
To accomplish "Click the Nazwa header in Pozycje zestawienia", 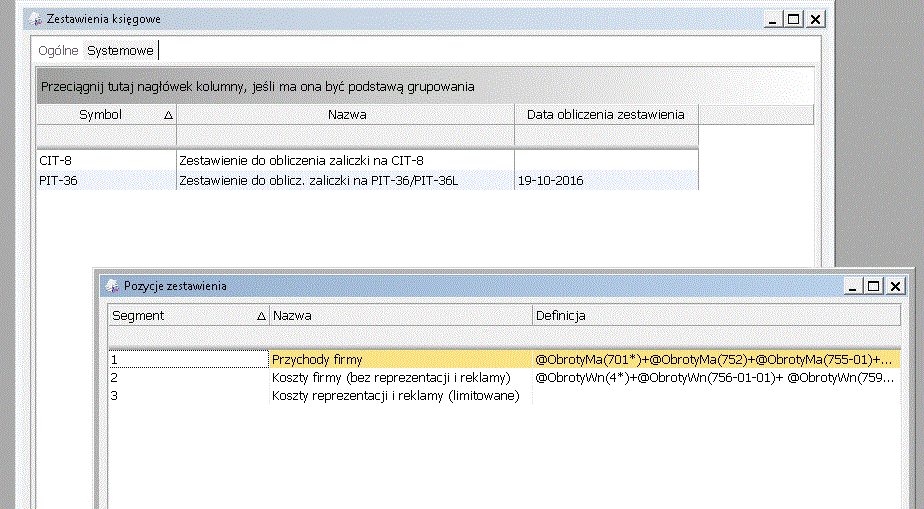I will click(400, 316).
